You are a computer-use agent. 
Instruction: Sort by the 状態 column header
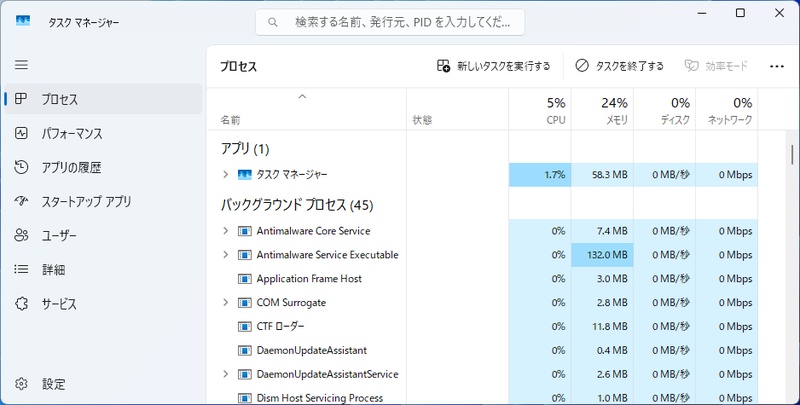(x=458, y=109)
